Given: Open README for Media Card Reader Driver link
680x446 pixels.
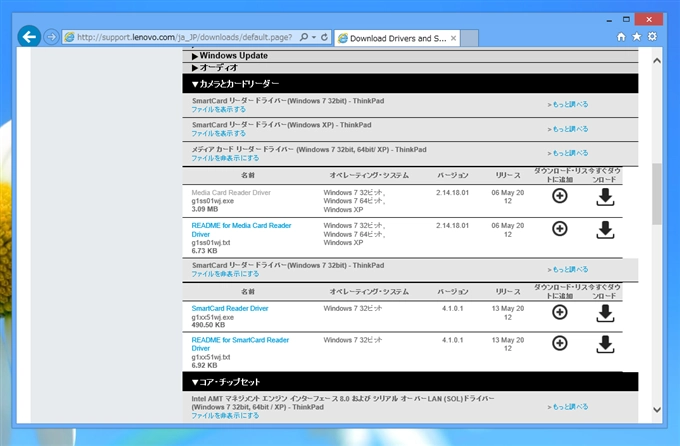Looking at the screenshot, I should pyautogui.click(x=241, y=230).
